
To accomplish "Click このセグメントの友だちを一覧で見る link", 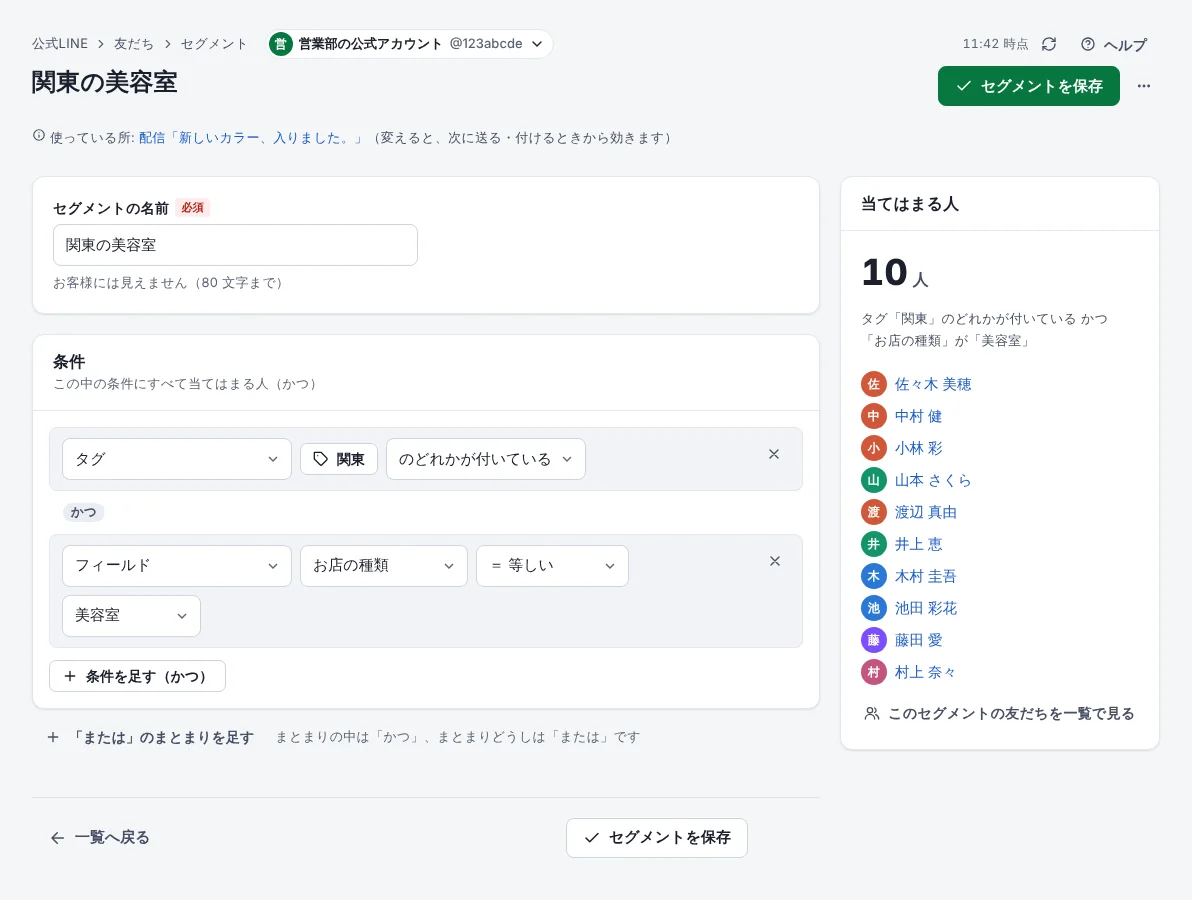I will point(1000,714).
